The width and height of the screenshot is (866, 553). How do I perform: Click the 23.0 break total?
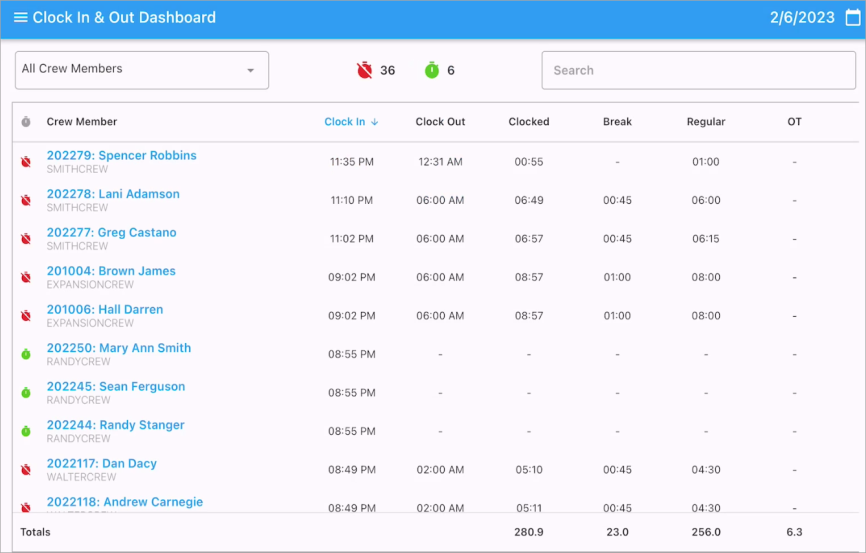point(617,532)
